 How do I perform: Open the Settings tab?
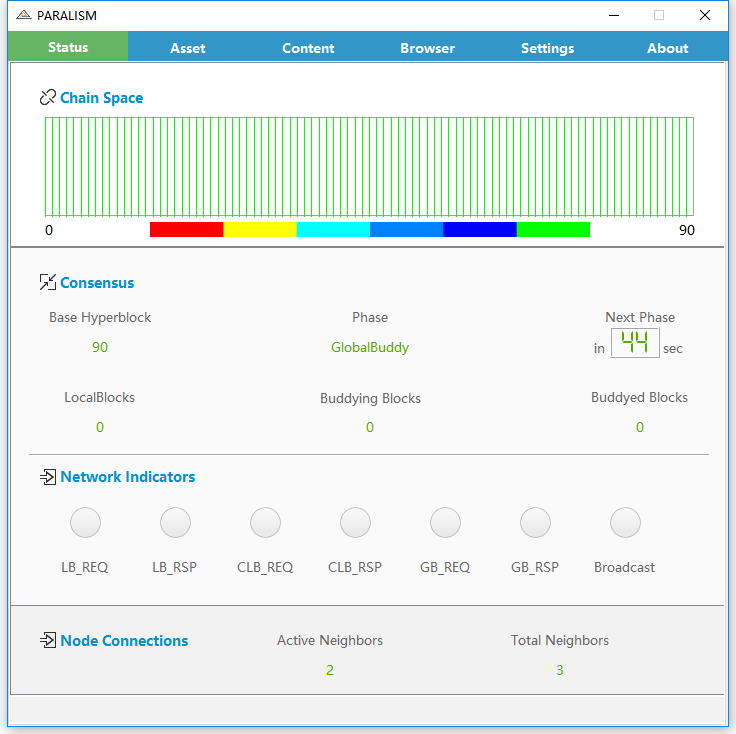548,47
